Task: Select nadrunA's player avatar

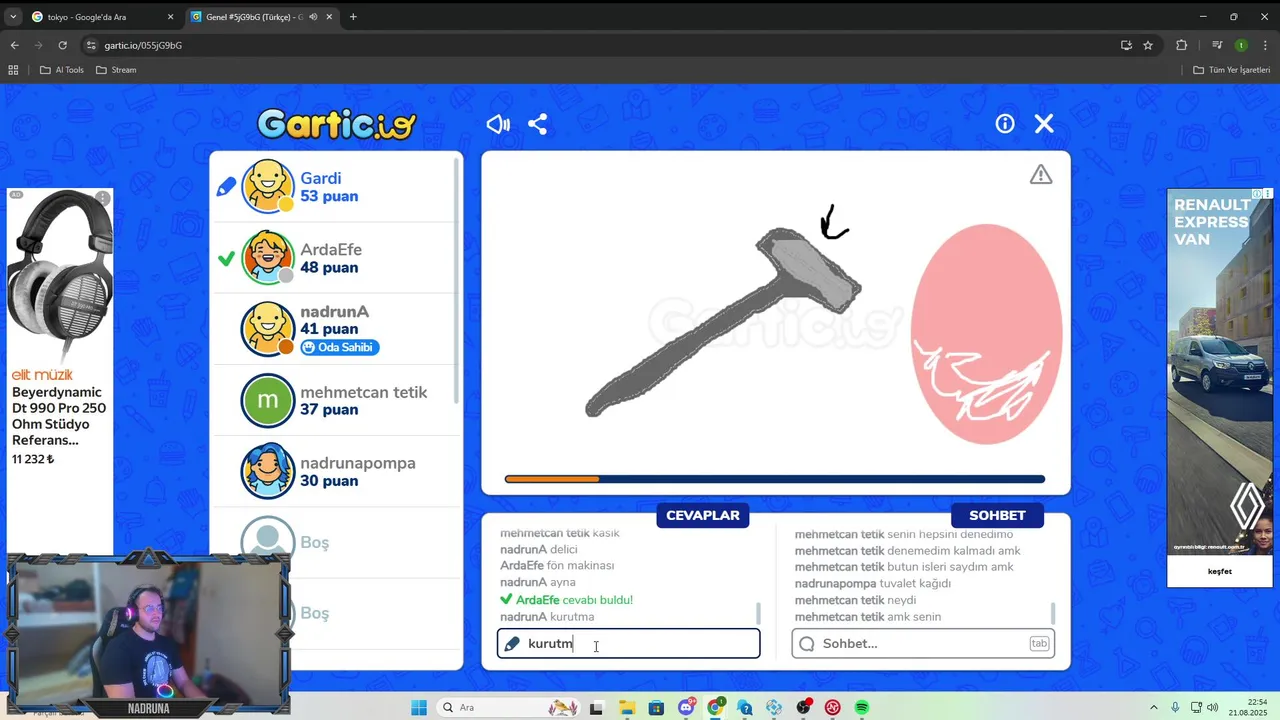Action: point(267,329)
